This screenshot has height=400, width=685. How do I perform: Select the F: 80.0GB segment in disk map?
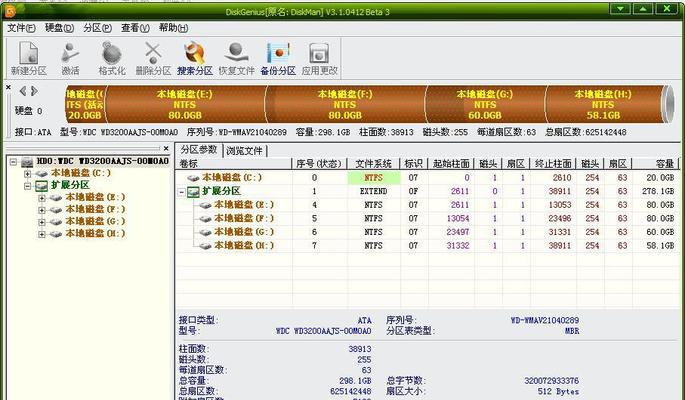coord(345,104)
